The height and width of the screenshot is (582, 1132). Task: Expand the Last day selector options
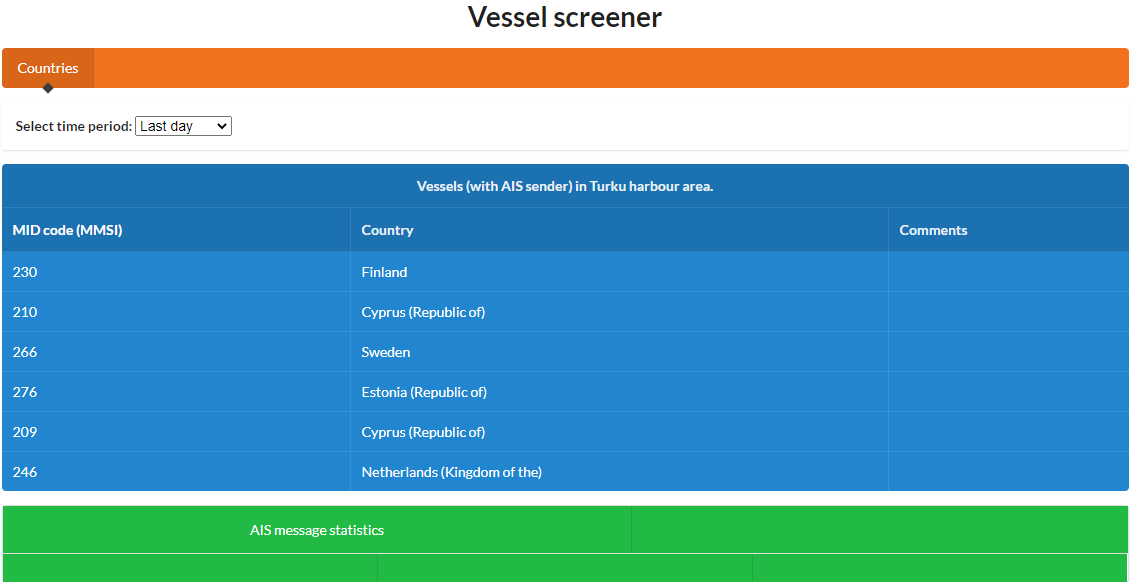pyautogui.click(x=183, y=125)
